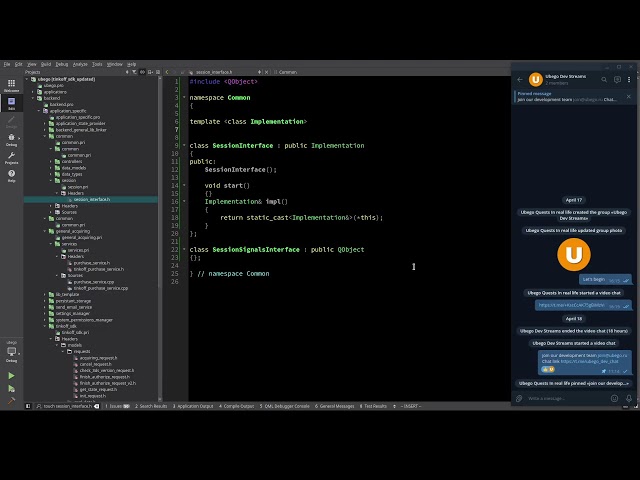Viewport: 640px width, 480px height.
Task: Click the voice message microphone in Telegram
Action: pyautogui.click(x=629, y=398)
